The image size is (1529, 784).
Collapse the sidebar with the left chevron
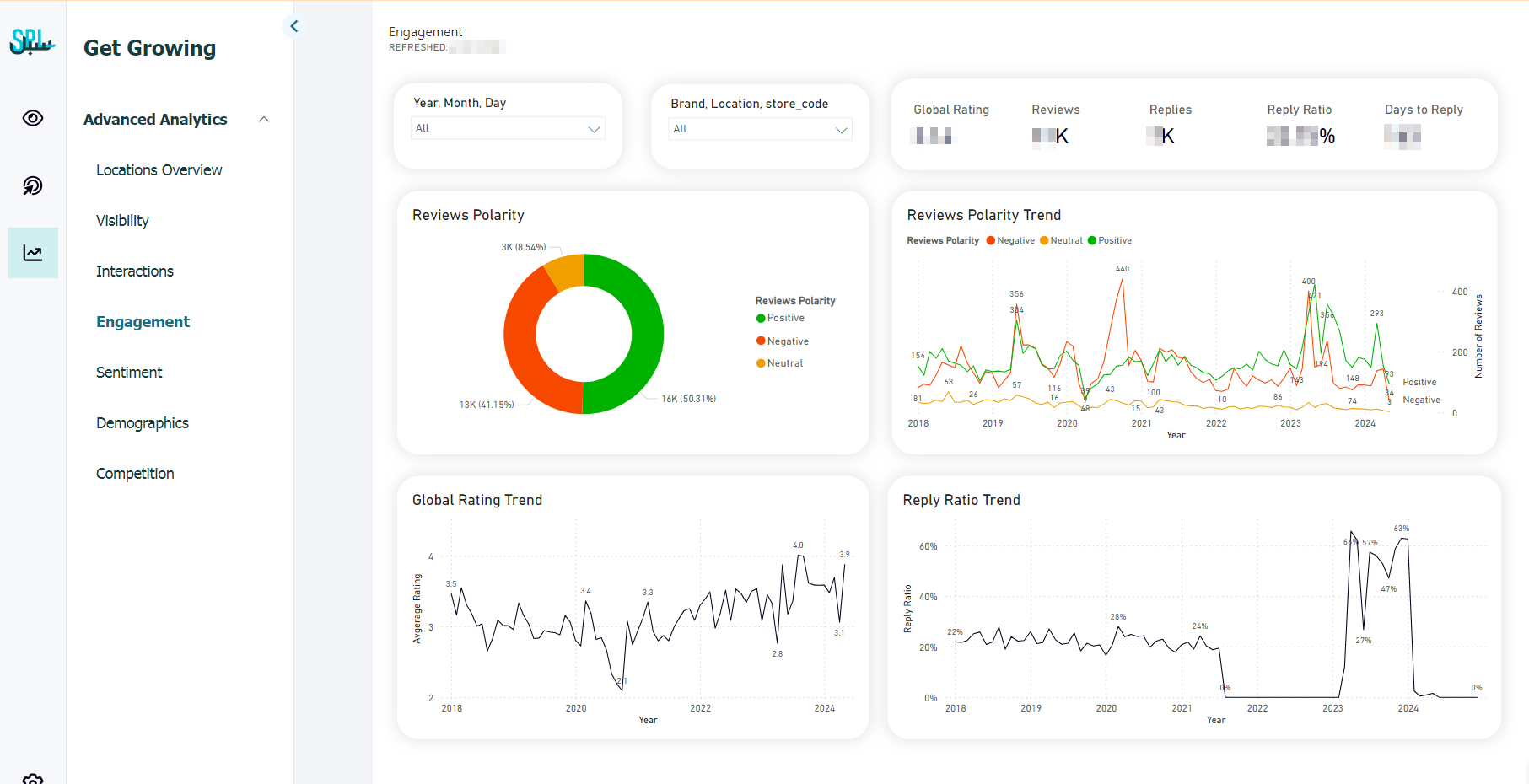(293, 26)
